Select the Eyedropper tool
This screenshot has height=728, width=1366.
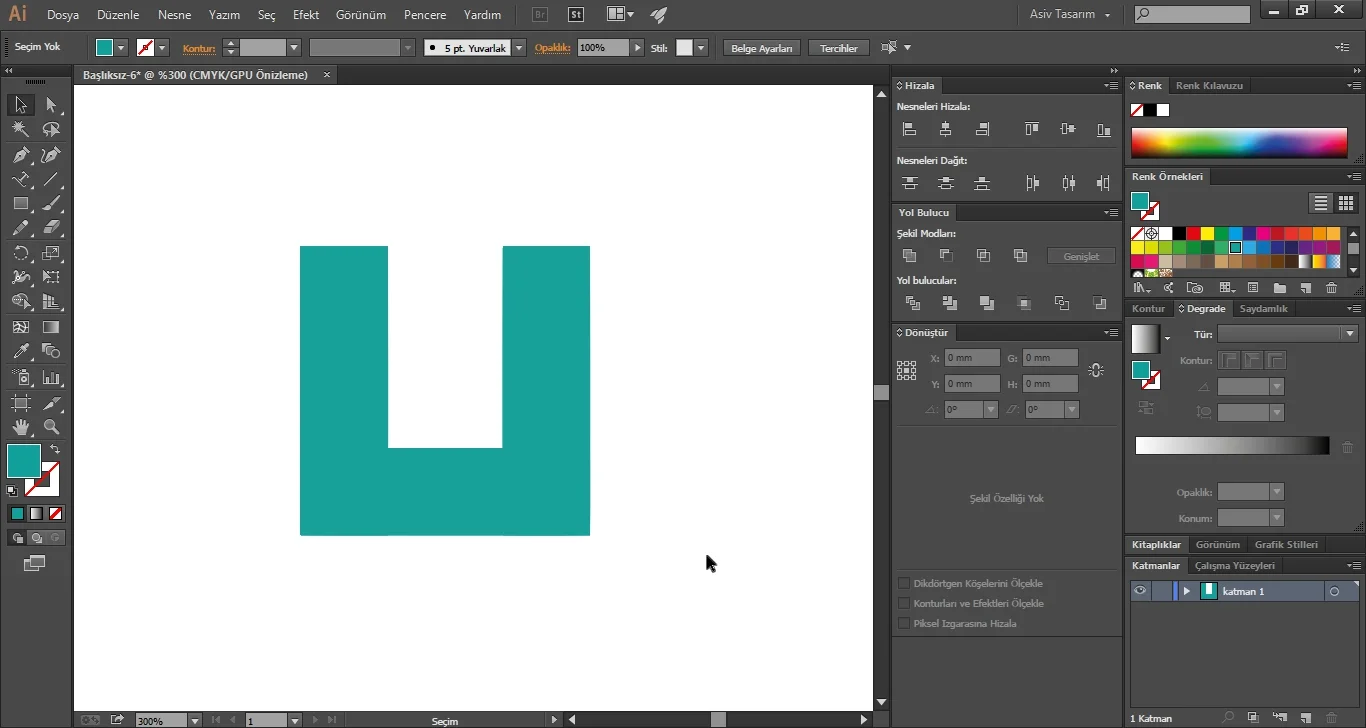[x=20, y=352]
